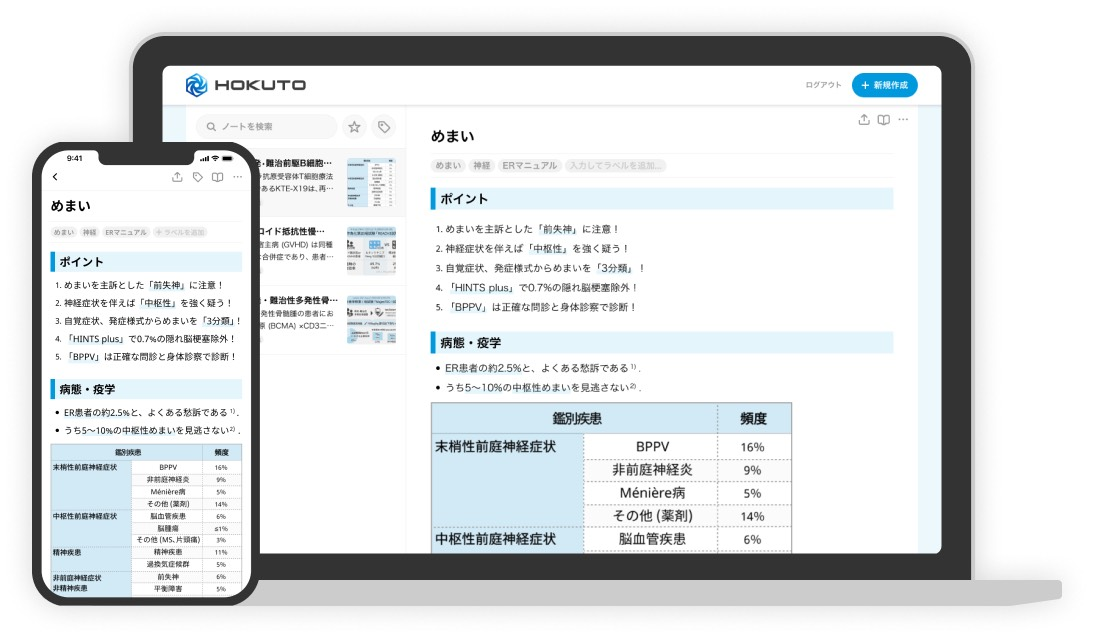Click the ログアウト link on the laptop
Image resolution: width=1094 pixels, height=638 pixels.
[823, 85]
